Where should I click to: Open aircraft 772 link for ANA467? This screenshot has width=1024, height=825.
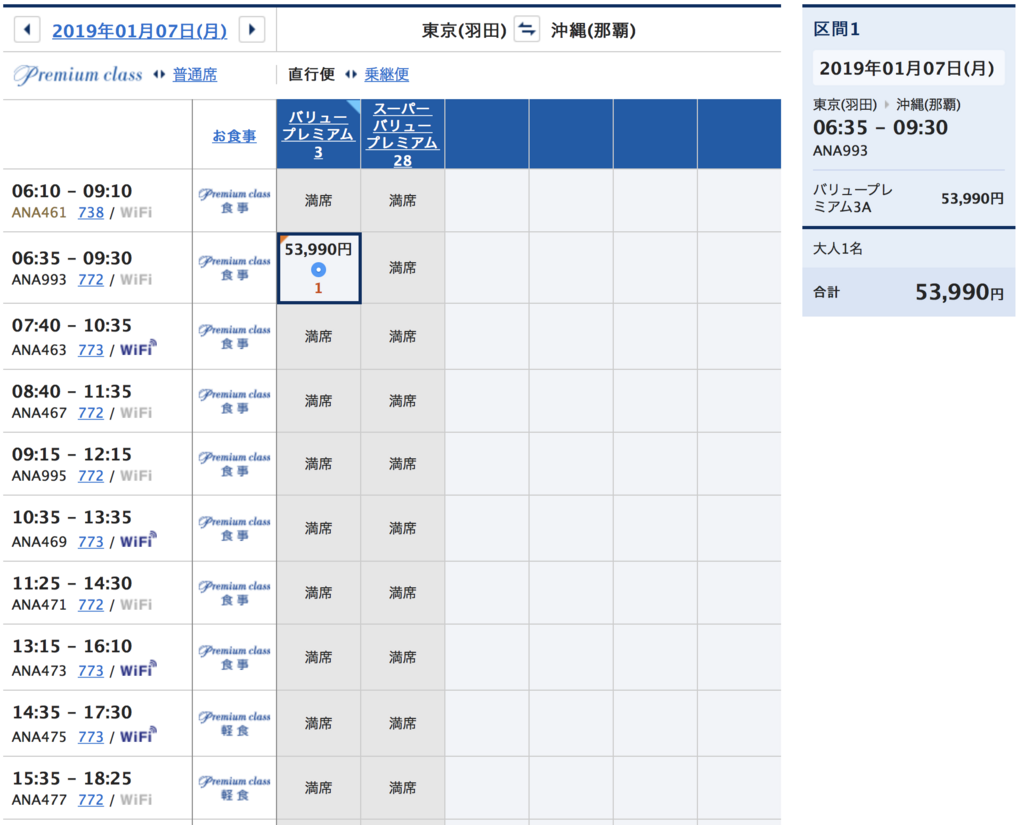(91, 413)
